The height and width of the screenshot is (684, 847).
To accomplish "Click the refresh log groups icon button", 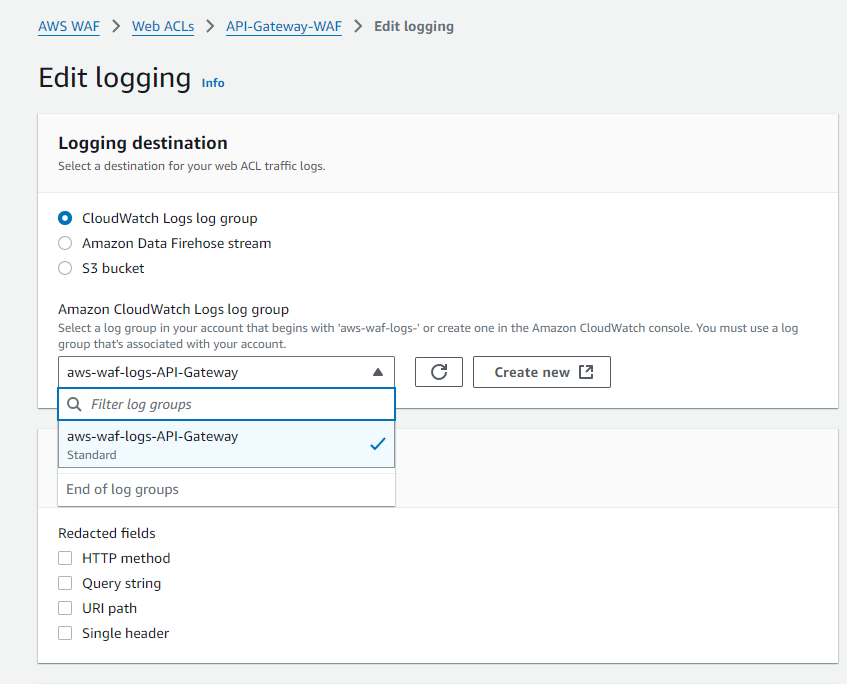I will click(439, 372).
